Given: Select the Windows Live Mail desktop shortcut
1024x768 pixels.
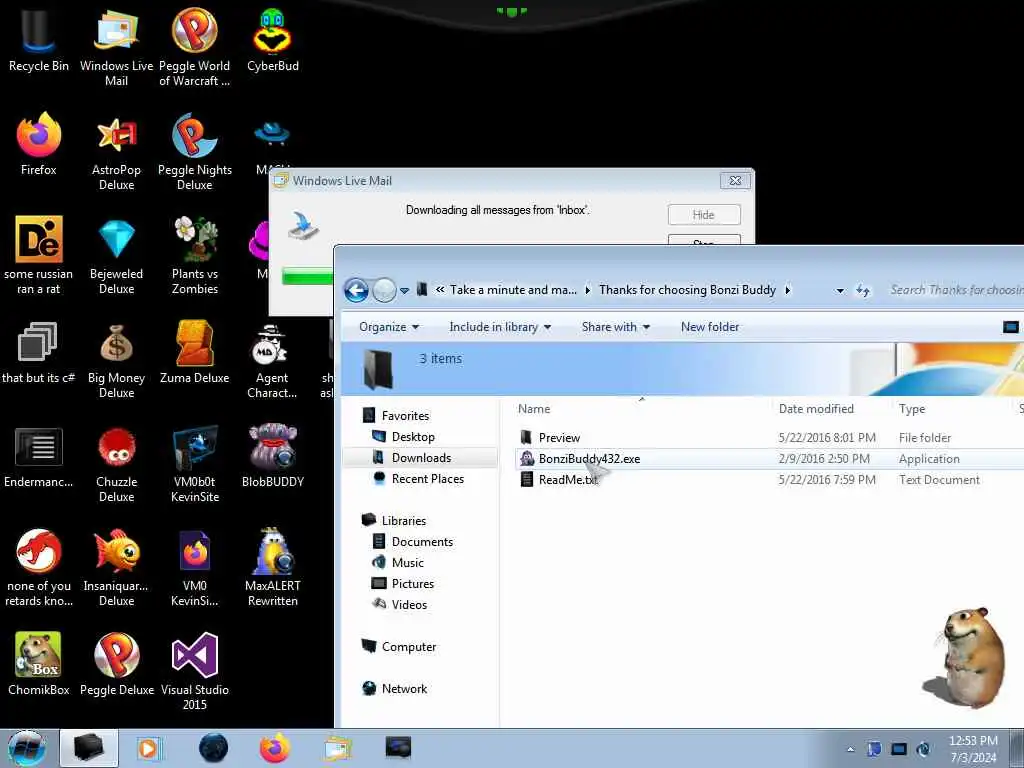Looking at the screenshot, I should pyautogui.click(x=116, y=47).
